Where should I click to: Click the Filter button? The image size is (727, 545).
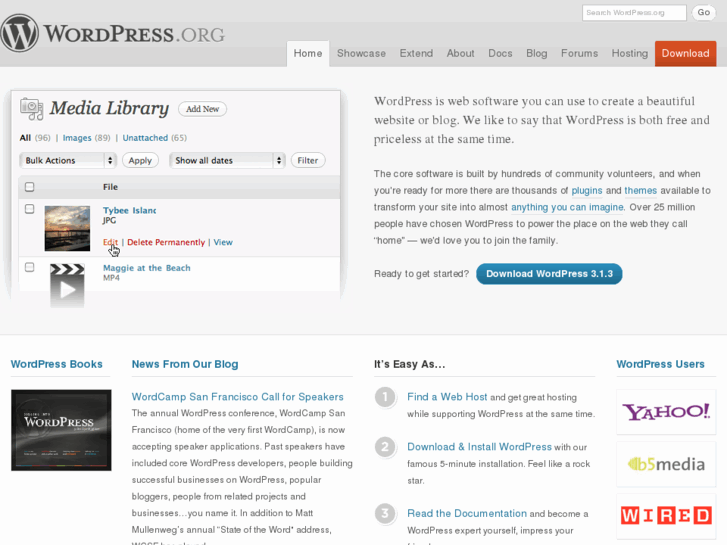click(308, 160)
